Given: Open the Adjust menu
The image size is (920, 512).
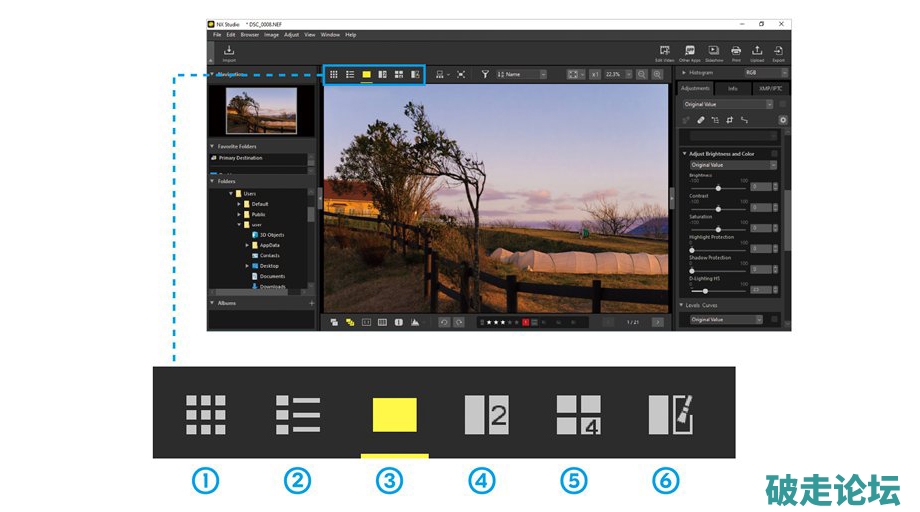Looking at the screenshot, I should click(291, 35).
